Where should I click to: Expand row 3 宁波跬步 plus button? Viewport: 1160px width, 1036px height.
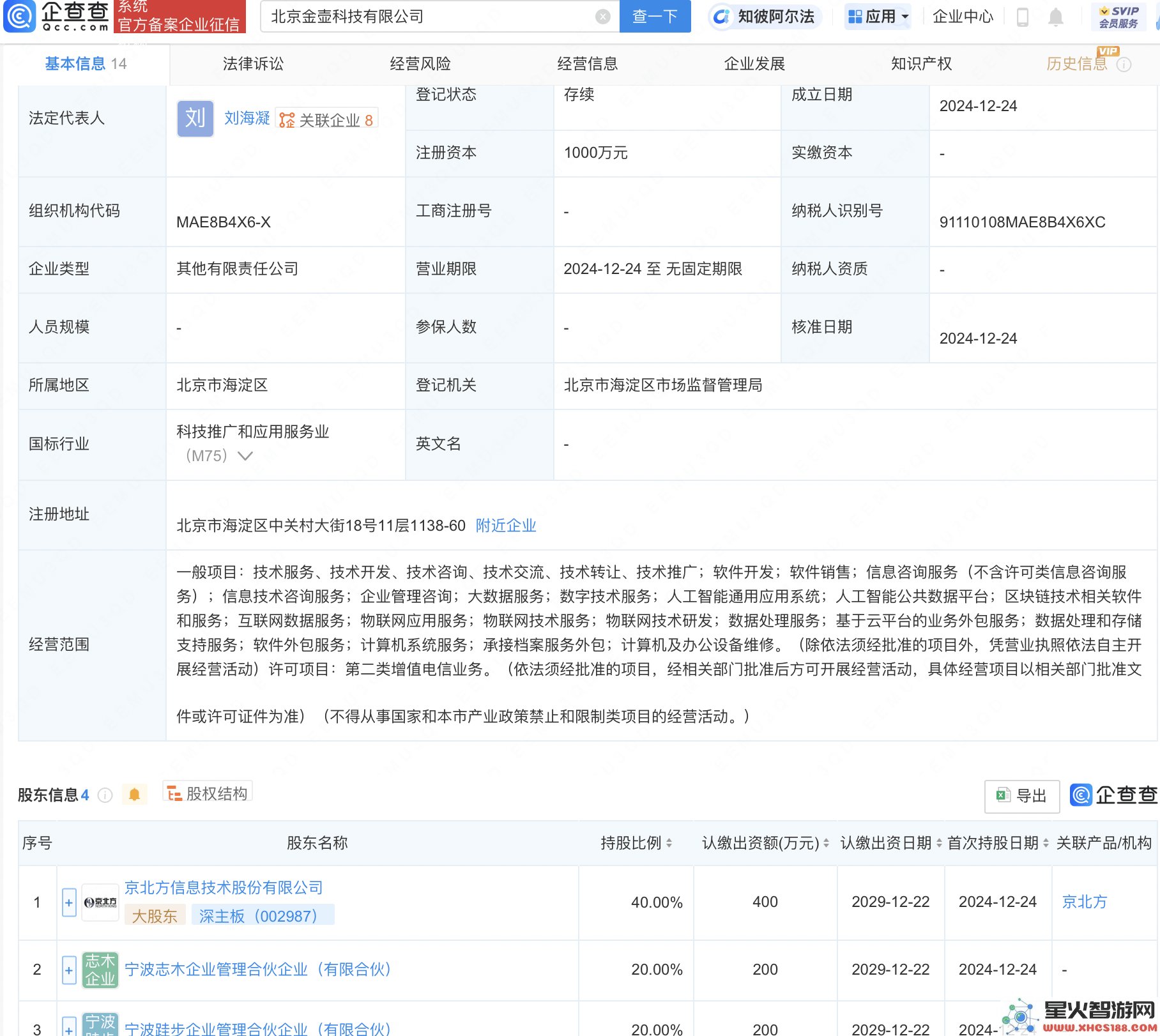[x=69, y=1027]
